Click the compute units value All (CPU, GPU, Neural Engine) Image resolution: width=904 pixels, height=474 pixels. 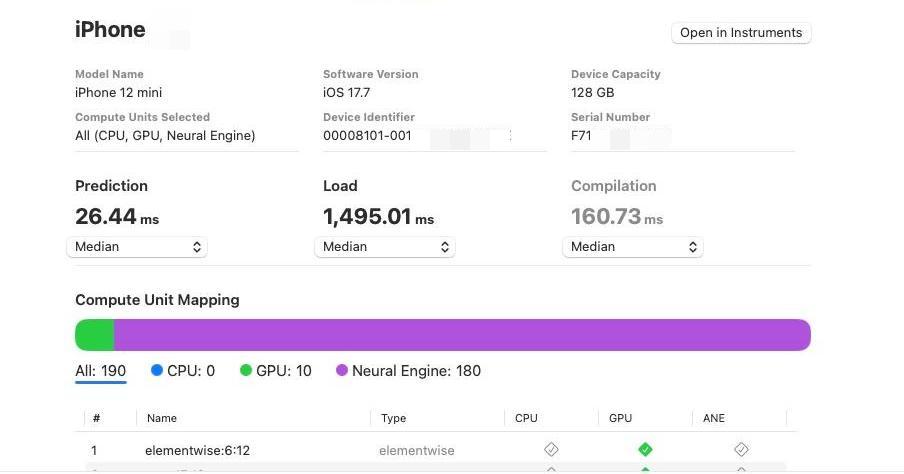click(x=165, y=136)
